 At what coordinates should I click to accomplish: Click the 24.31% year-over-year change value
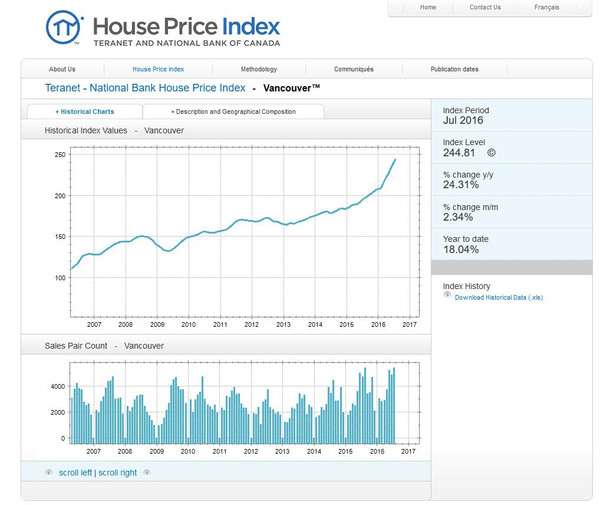click(461, 185)
